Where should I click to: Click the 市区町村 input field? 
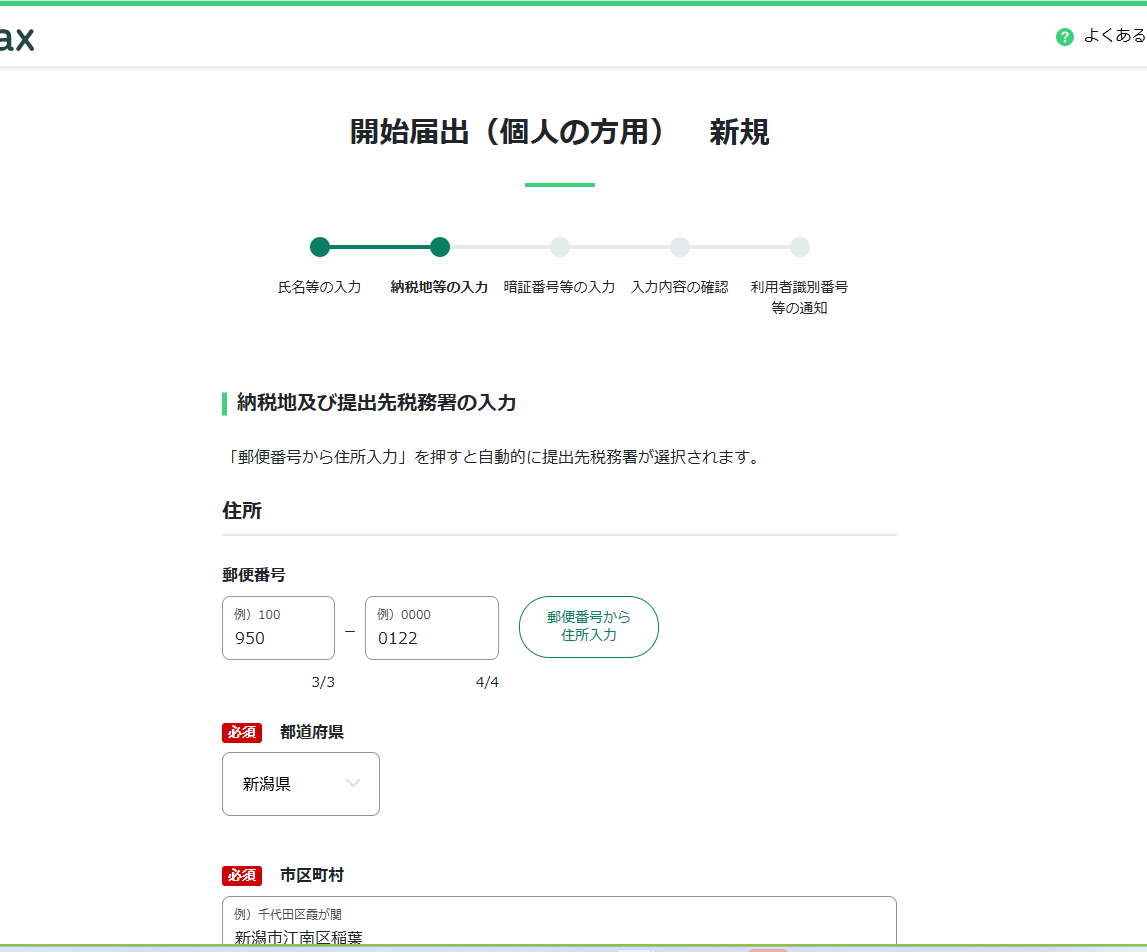click(559, 921)
